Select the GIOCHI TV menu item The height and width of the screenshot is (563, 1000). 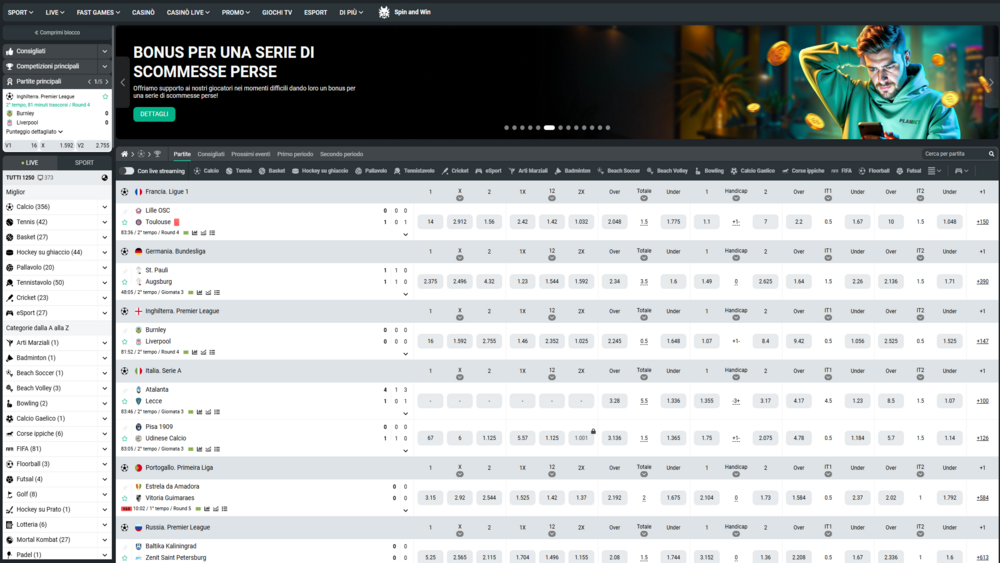click(x=277, y=12)
